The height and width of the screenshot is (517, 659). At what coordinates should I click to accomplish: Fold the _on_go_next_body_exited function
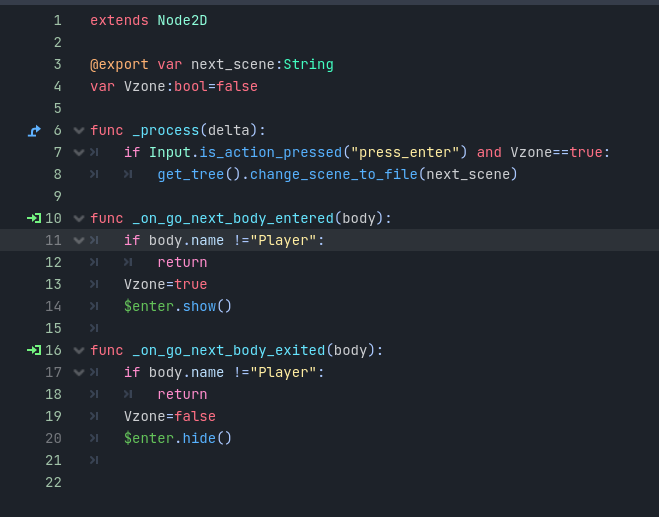[x=79, y=351]
